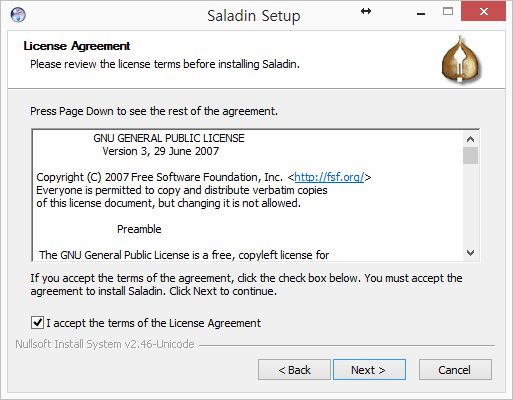Click the License Agreement page header
This screenshot has width=513, height=400.
[x=77, y=46]
